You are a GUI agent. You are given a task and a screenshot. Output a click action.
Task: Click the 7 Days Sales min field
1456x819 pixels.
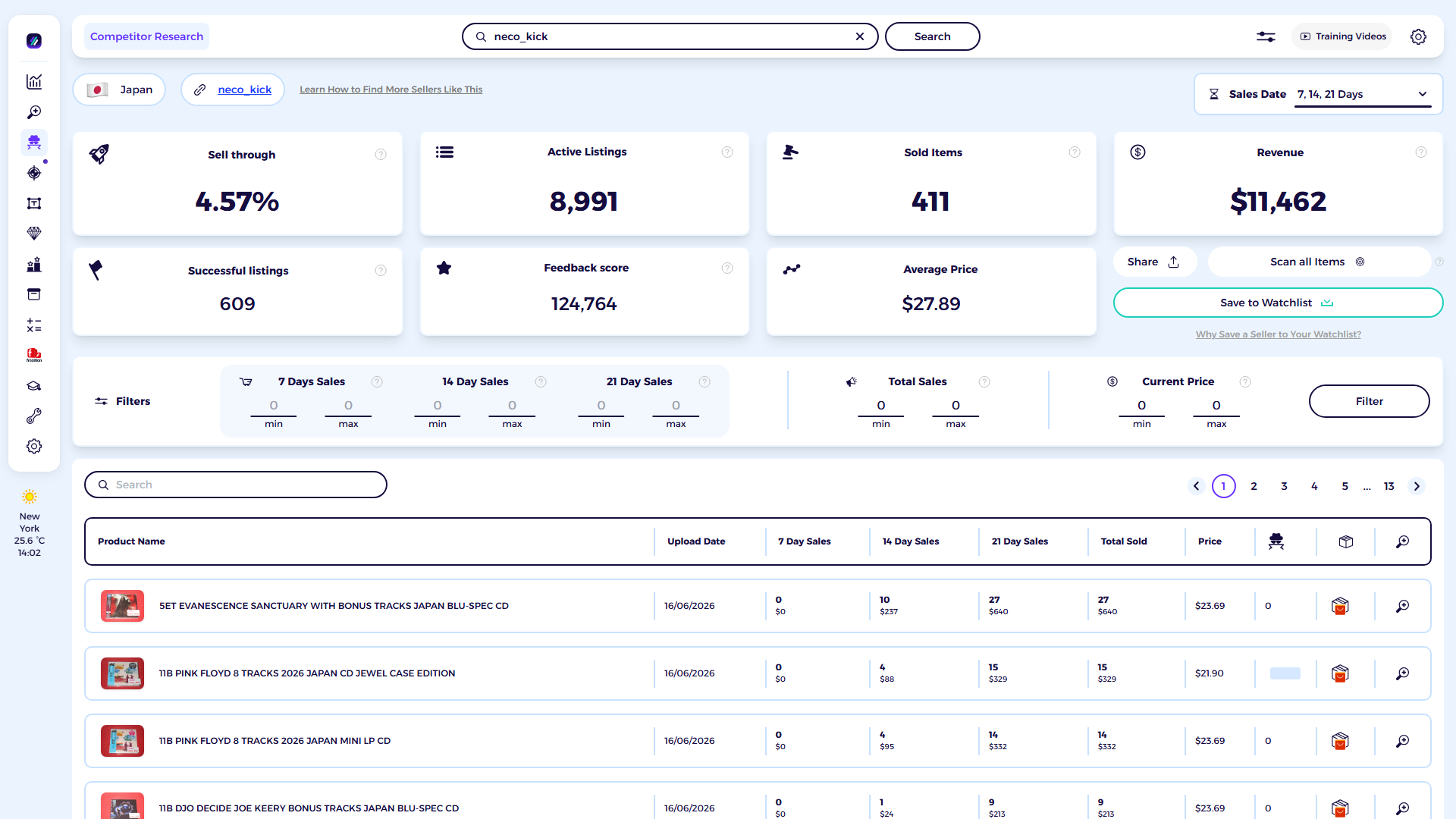[x=274, y=406]
